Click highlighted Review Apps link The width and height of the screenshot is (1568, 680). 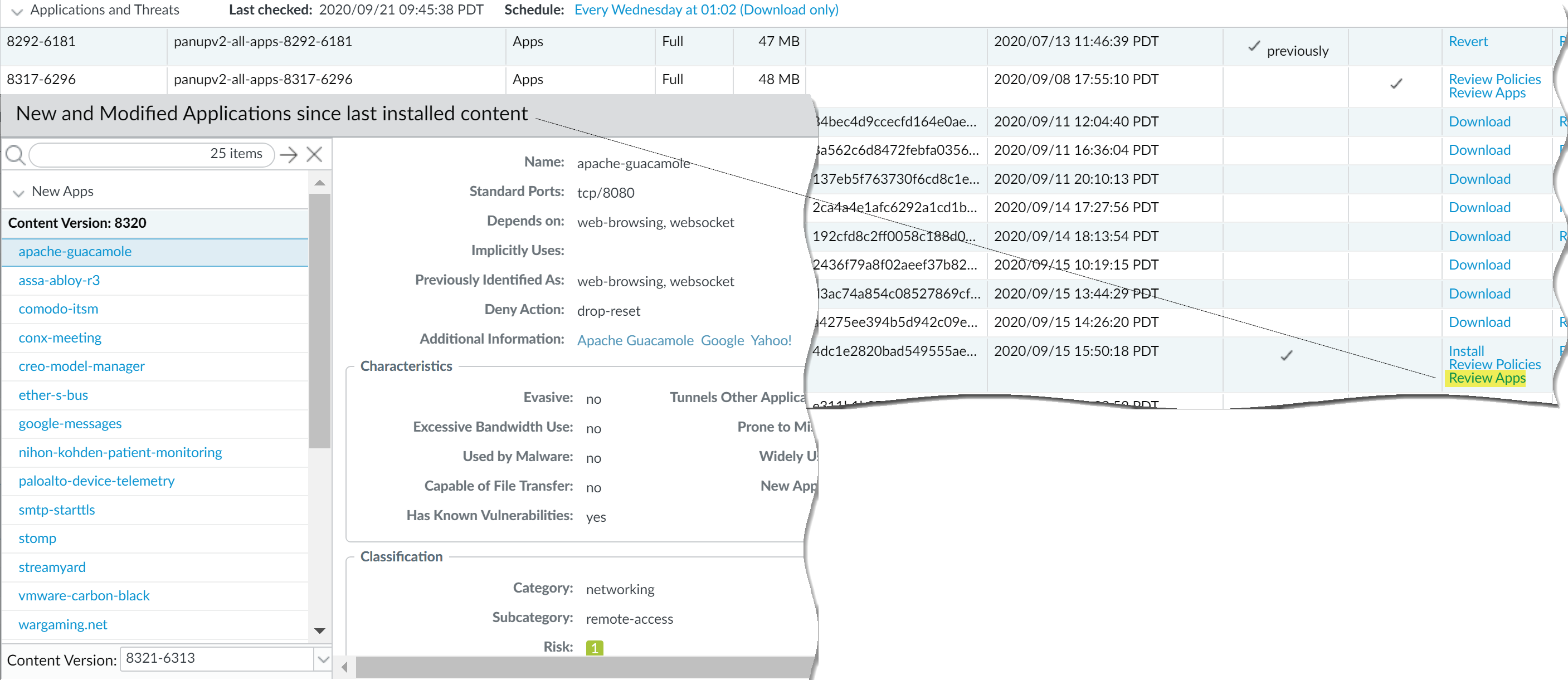(1487, 378)
